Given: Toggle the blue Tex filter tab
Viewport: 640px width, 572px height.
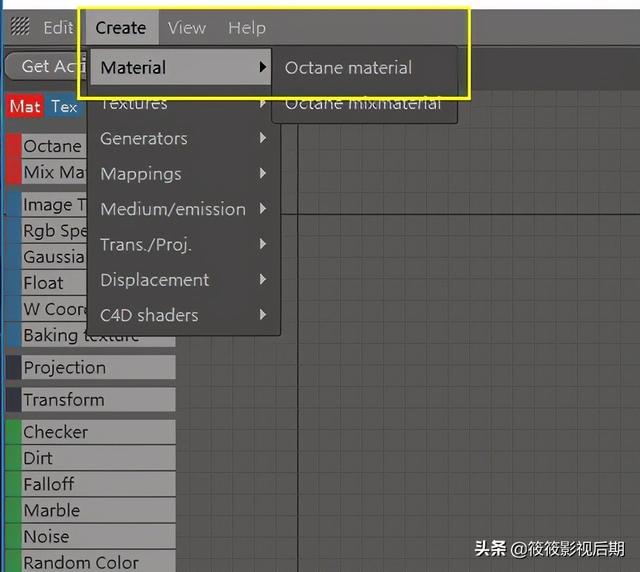Looking at the screenshot, I should [x=64, y=106].
